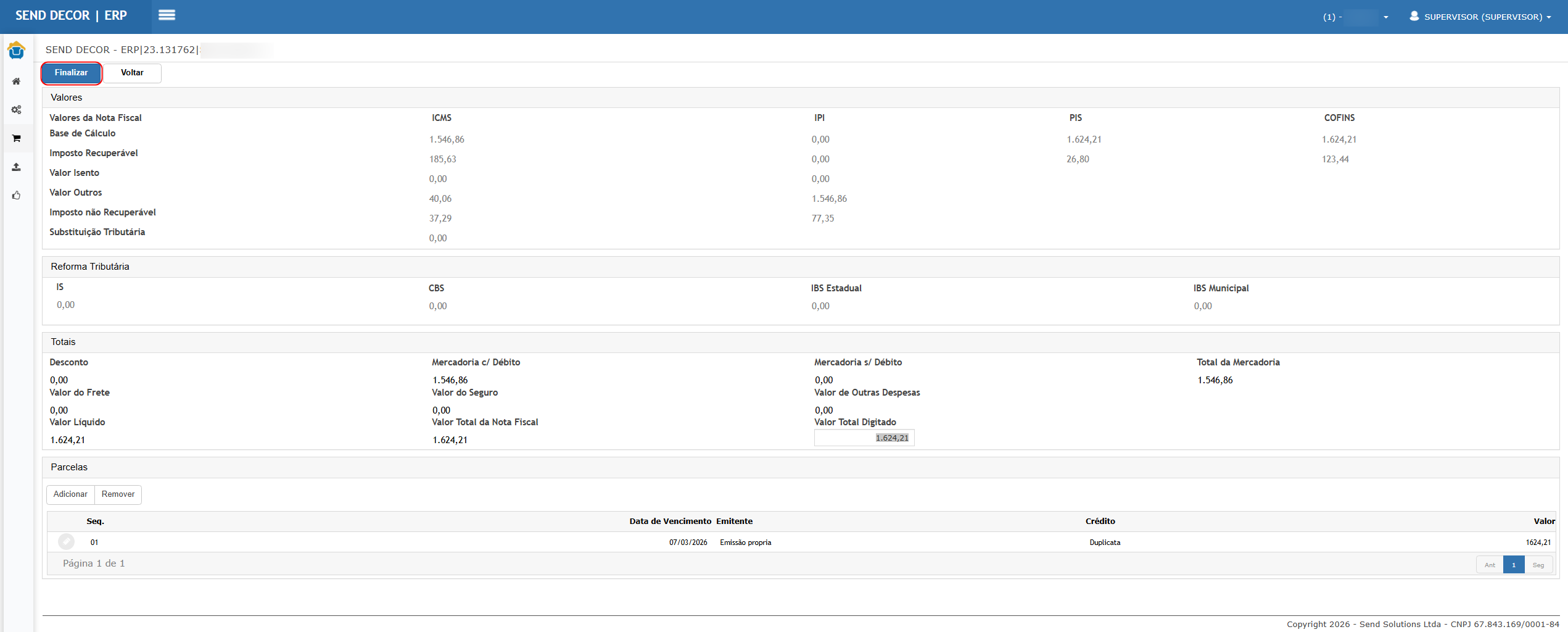Viewport: 1568px width, 632px height.
Task: Click the thumbs-up sidebar icon
Action: click(x=17, y=196)
